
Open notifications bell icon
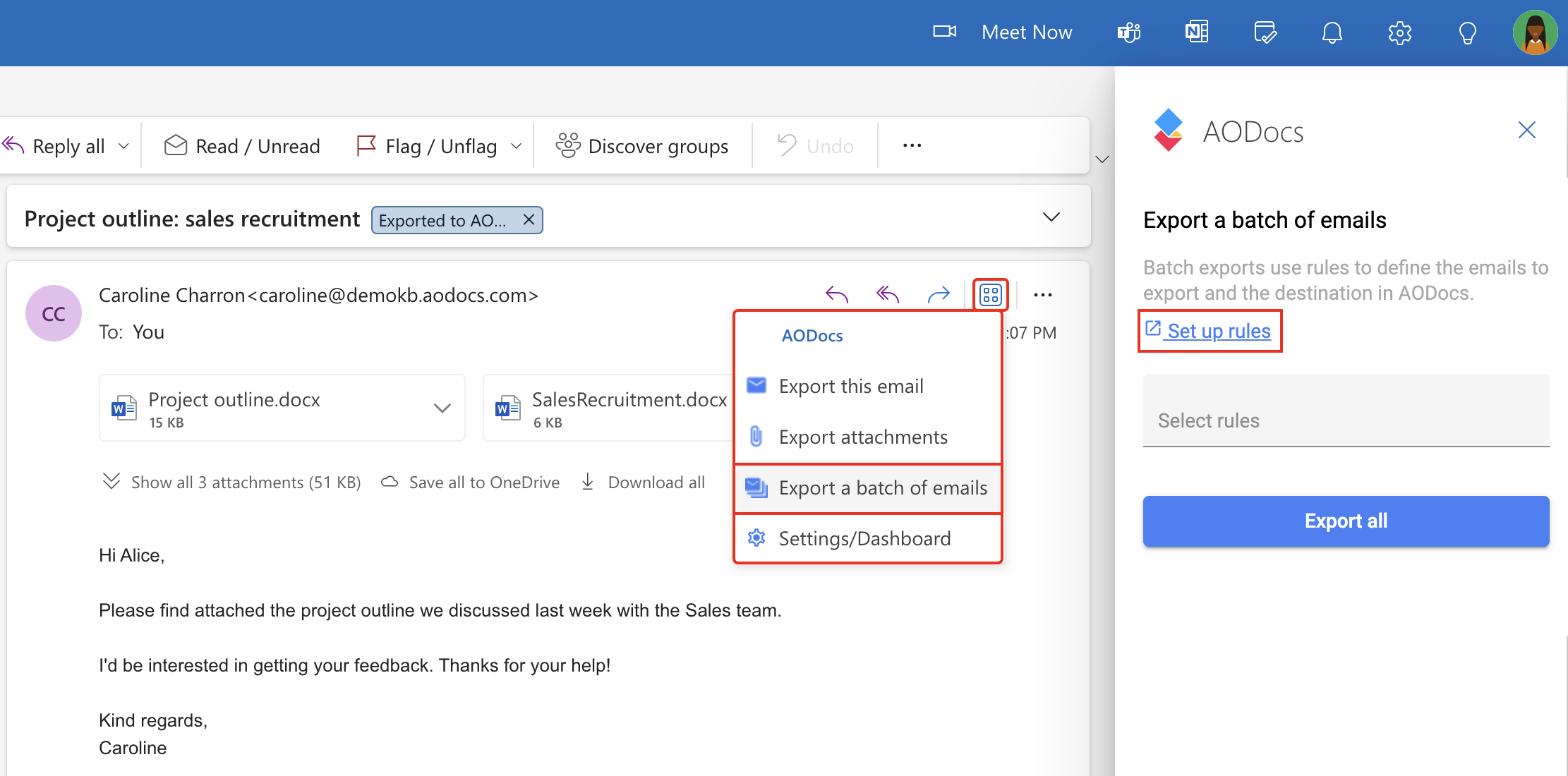[1332, 32]
